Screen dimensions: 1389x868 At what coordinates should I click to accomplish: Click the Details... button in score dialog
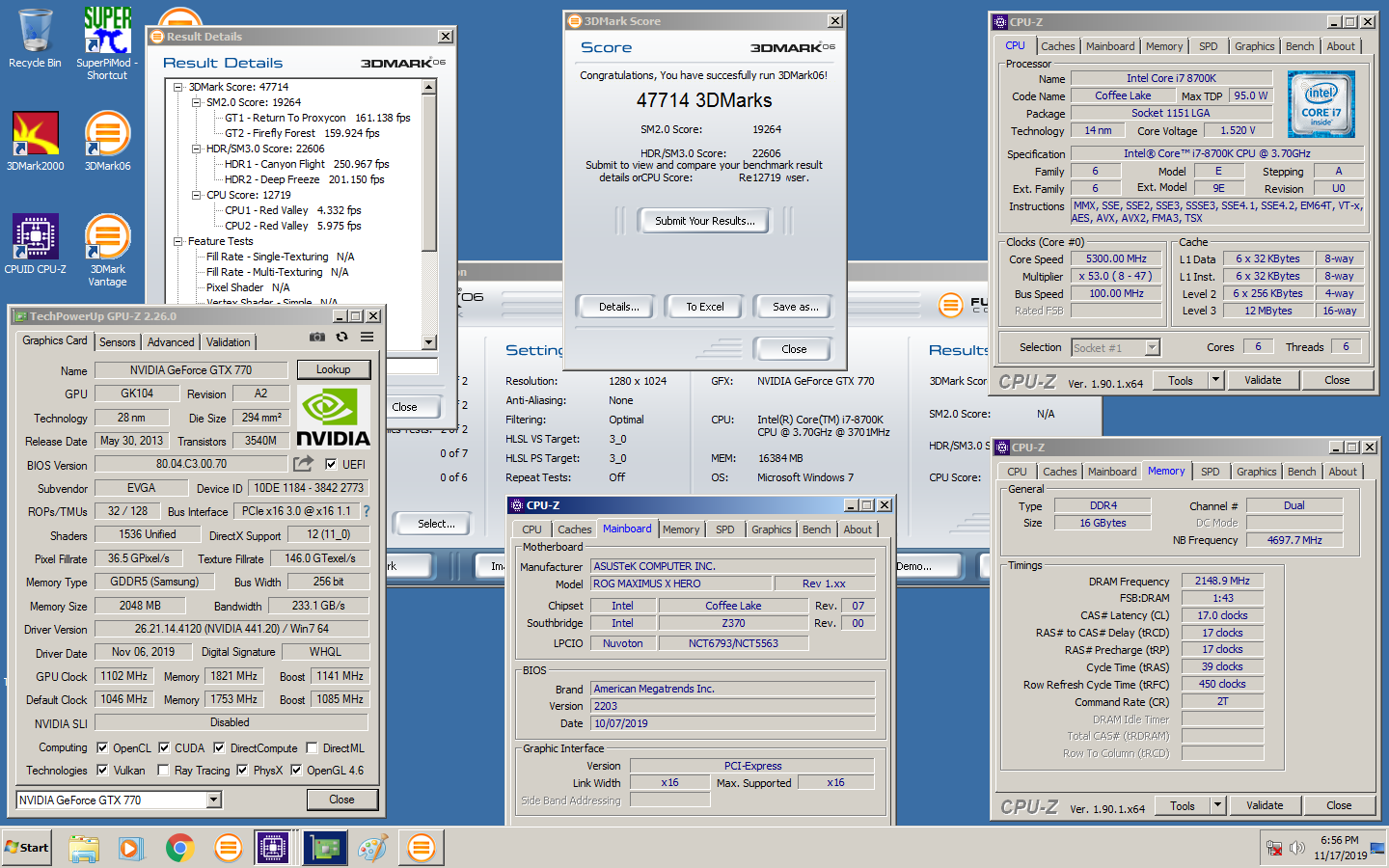[618, 307]
